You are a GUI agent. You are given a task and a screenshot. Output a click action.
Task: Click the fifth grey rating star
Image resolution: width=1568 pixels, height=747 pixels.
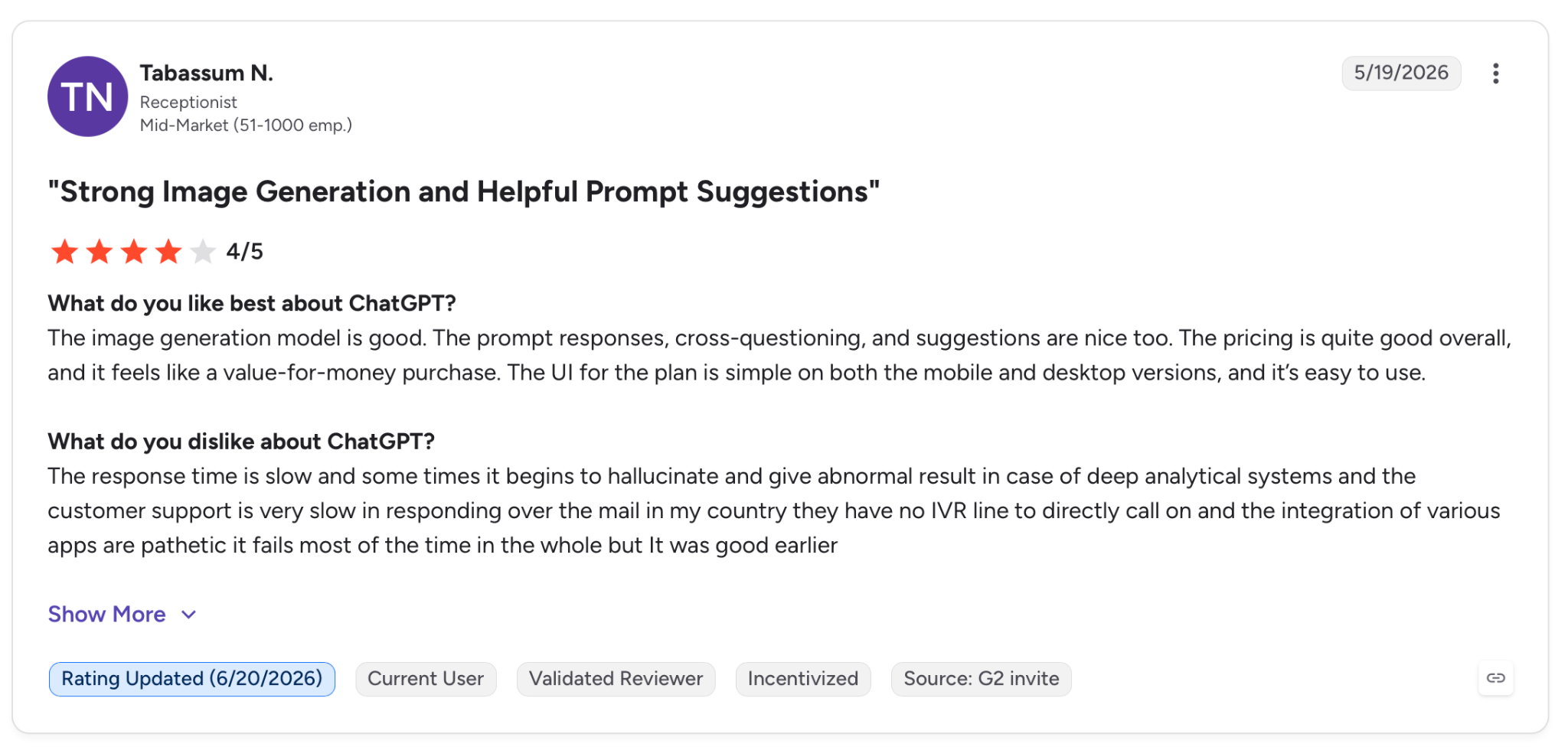[203, 251]
